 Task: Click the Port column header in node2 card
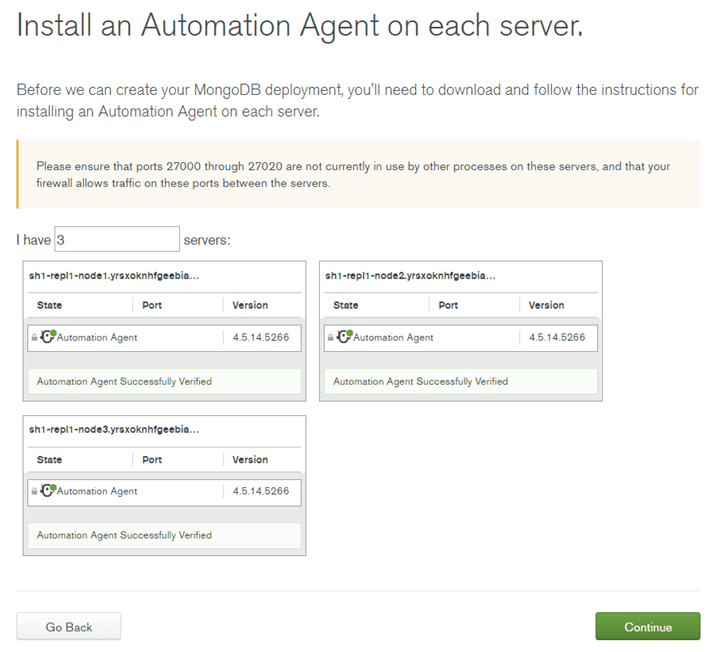point(448,305)
